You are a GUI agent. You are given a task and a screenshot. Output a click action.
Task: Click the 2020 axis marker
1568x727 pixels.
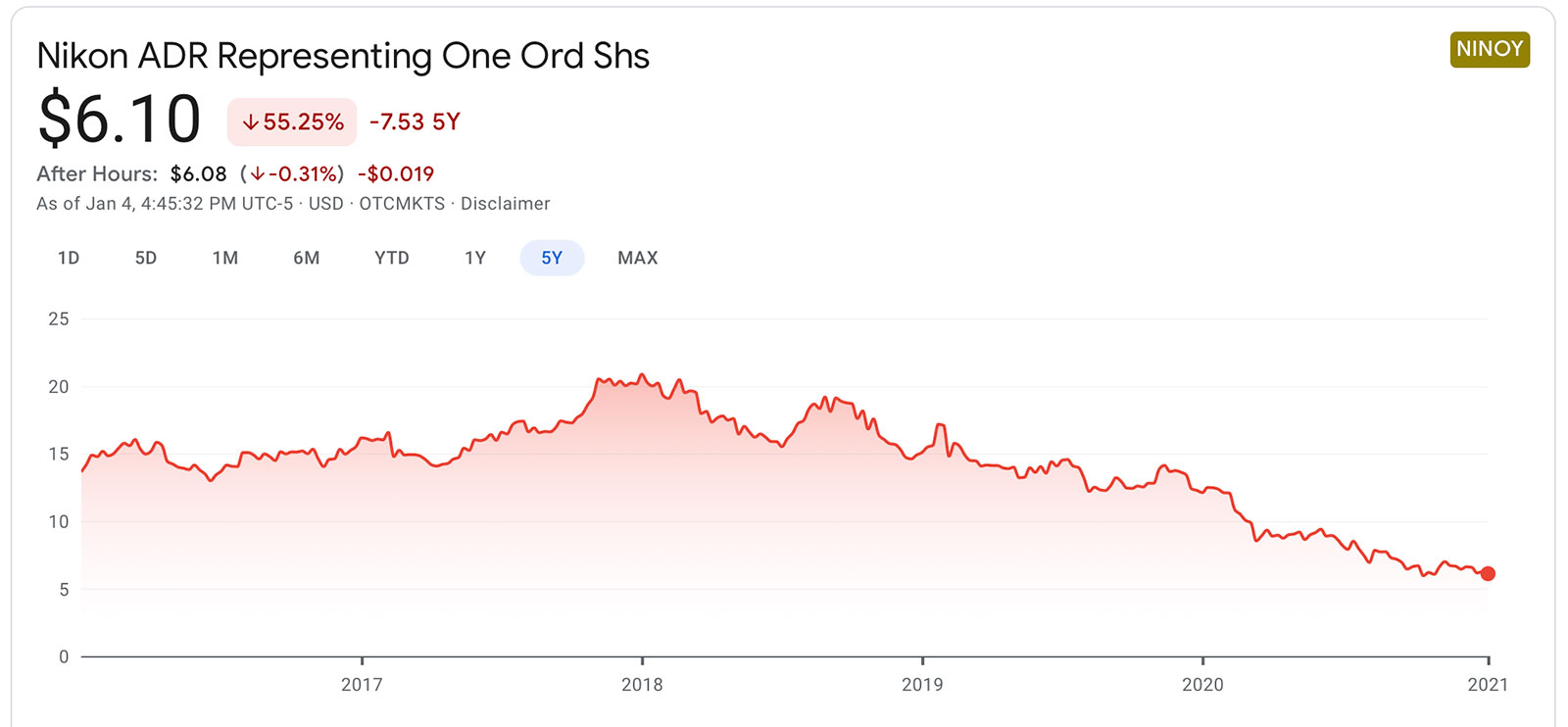coord(1202,684)
